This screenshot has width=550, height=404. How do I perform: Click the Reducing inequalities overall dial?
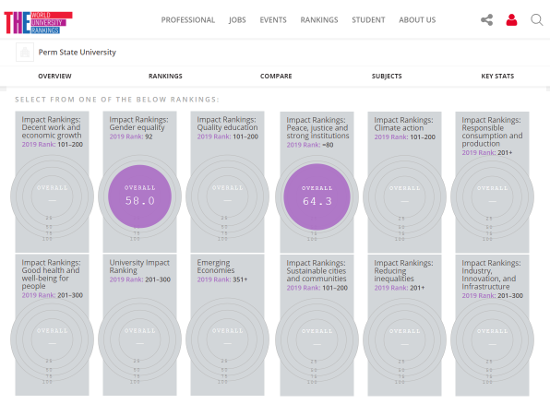[x=404, y=340]
